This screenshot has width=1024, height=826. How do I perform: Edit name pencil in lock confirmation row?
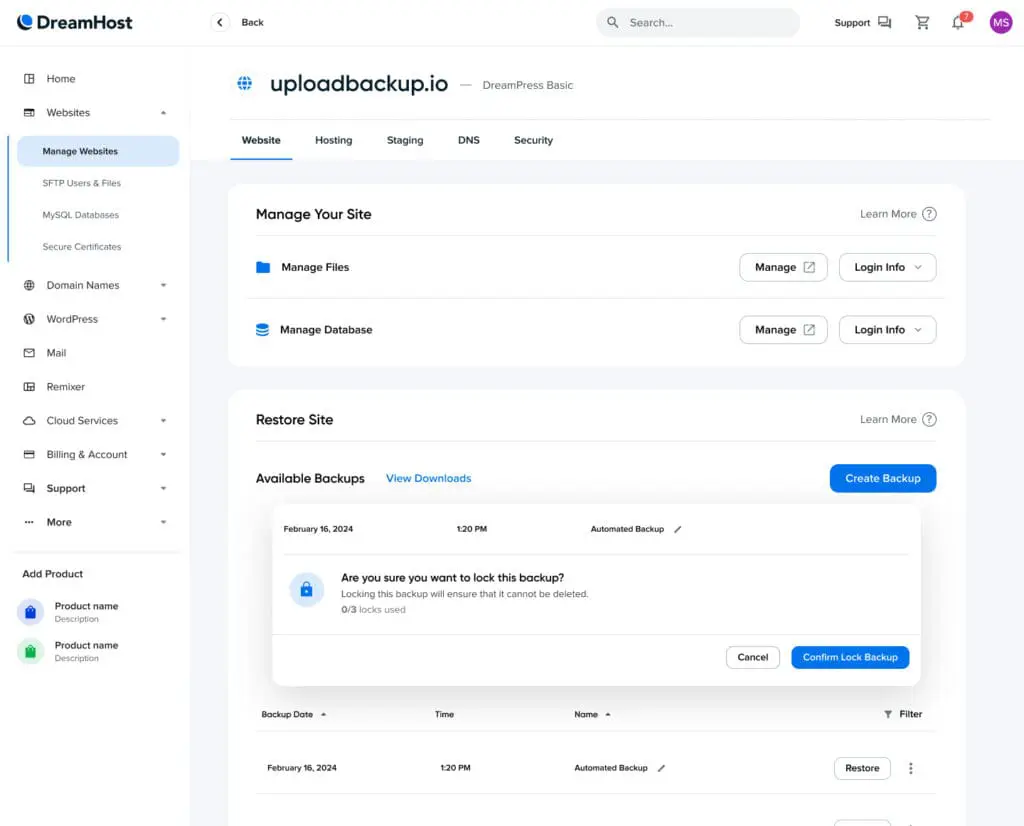678,530
